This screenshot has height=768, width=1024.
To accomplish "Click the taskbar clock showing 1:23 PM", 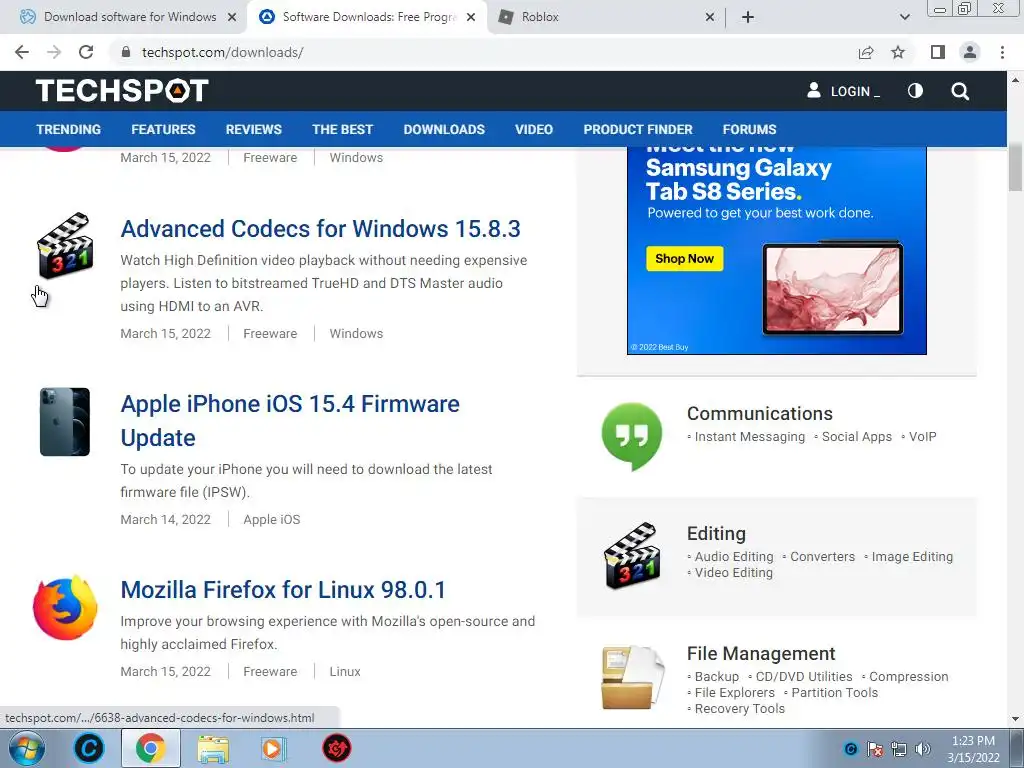I will (x=973, y=749).
